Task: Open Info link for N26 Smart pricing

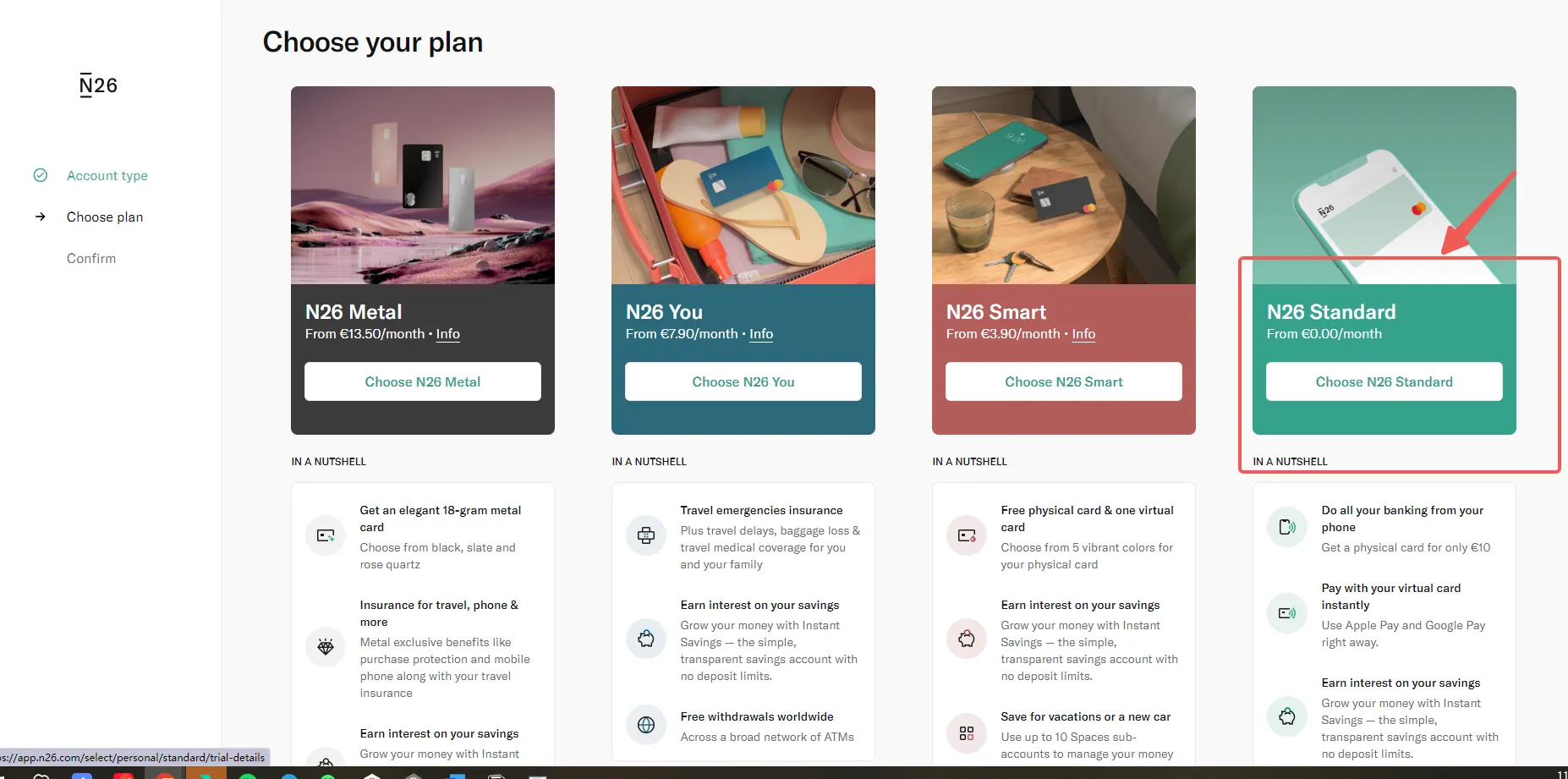Action: tap(1083, 334)
